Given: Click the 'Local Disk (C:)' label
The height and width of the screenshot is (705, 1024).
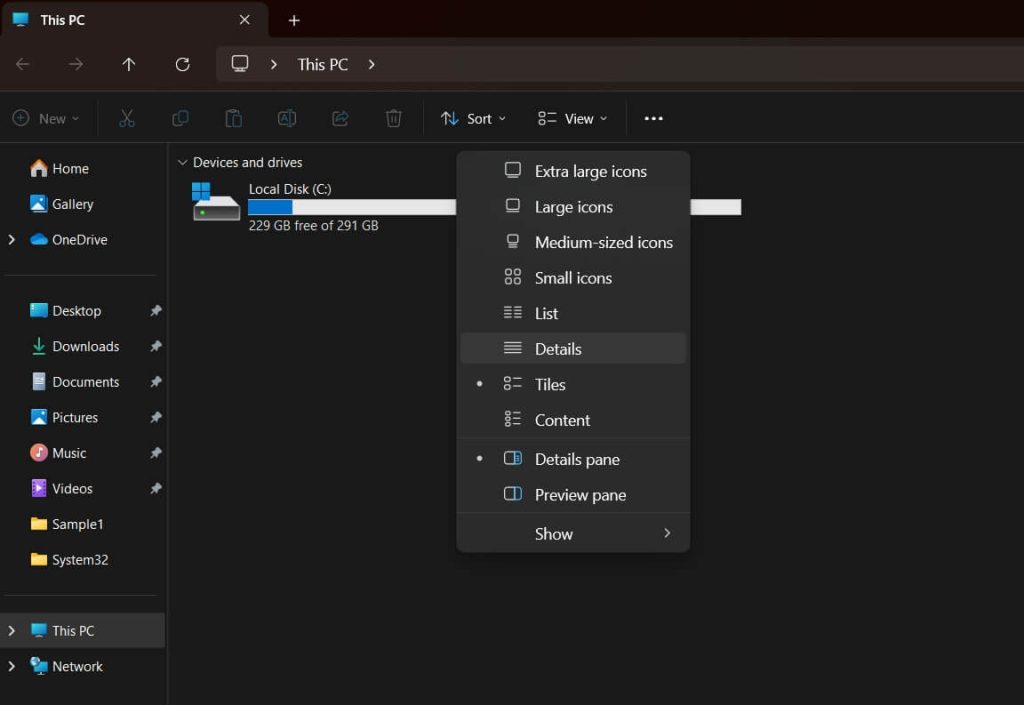Looking at the screenshot, I should point(290,189).
